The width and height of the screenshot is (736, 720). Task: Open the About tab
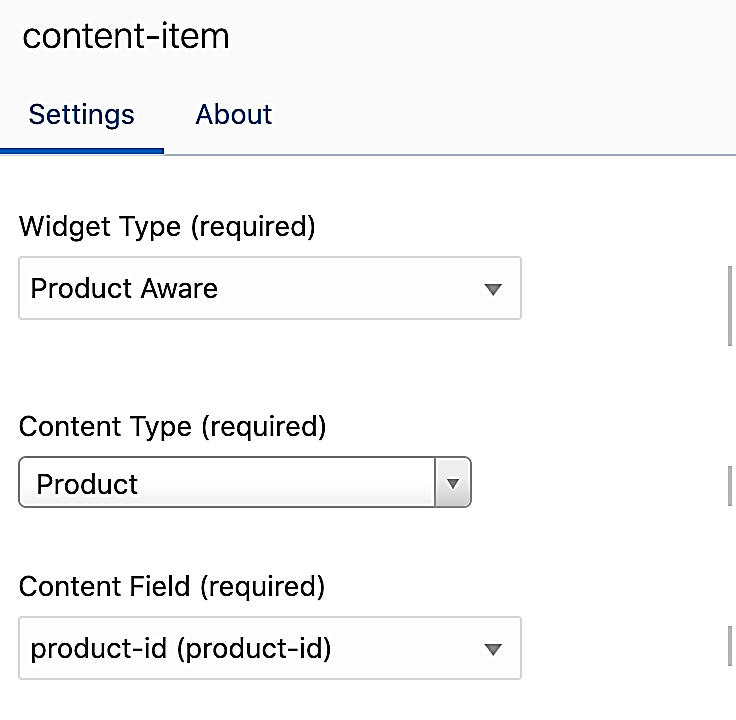[234, 114]
